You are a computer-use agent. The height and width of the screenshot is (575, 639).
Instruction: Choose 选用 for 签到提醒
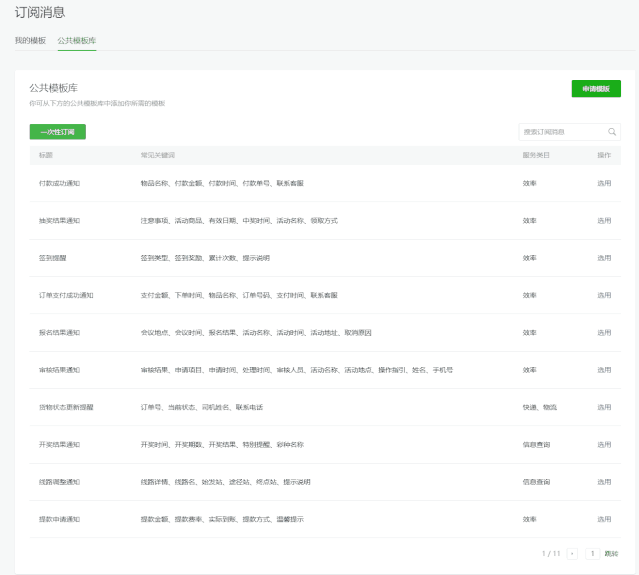pyautogui.click(x=604, y=258)
